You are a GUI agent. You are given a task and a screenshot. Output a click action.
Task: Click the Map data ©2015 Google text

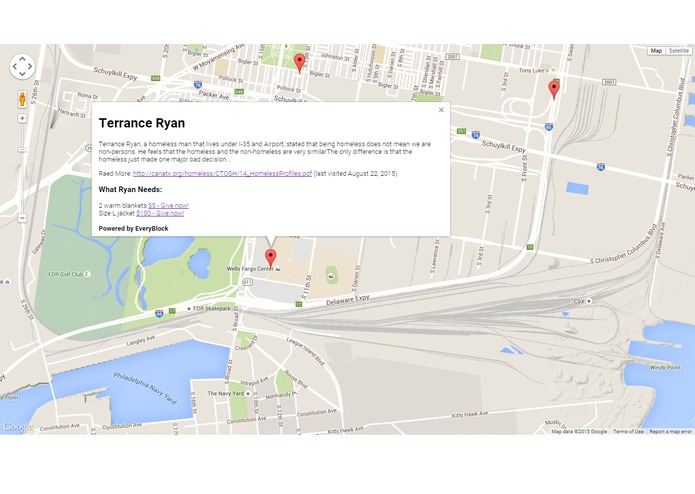point(579,431)
